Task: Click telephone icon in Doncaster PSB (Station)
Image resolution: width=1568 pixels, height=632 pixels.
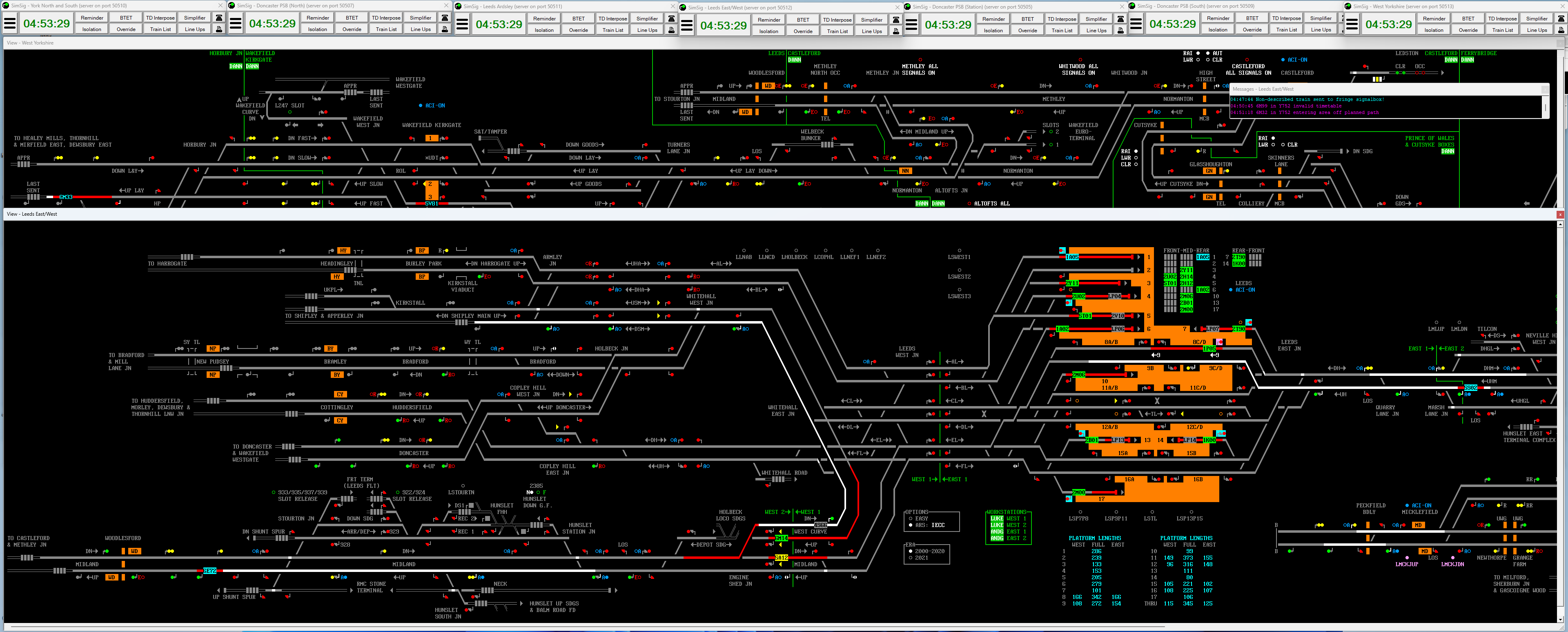Action: click(1120, 19)
